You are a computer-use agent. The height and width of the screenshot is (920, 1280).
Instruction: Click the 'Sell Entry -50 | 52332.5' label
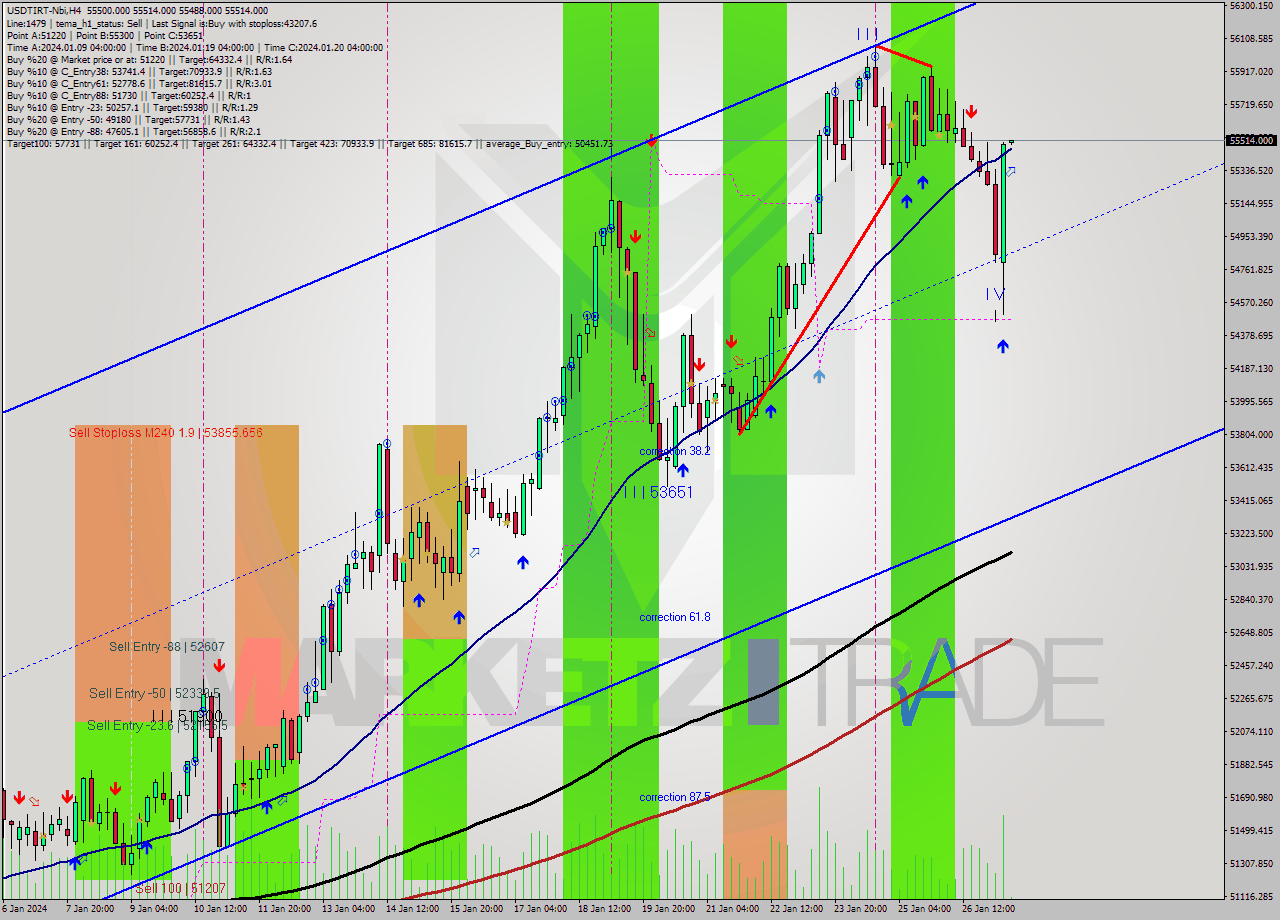click(x=154, y=693)
